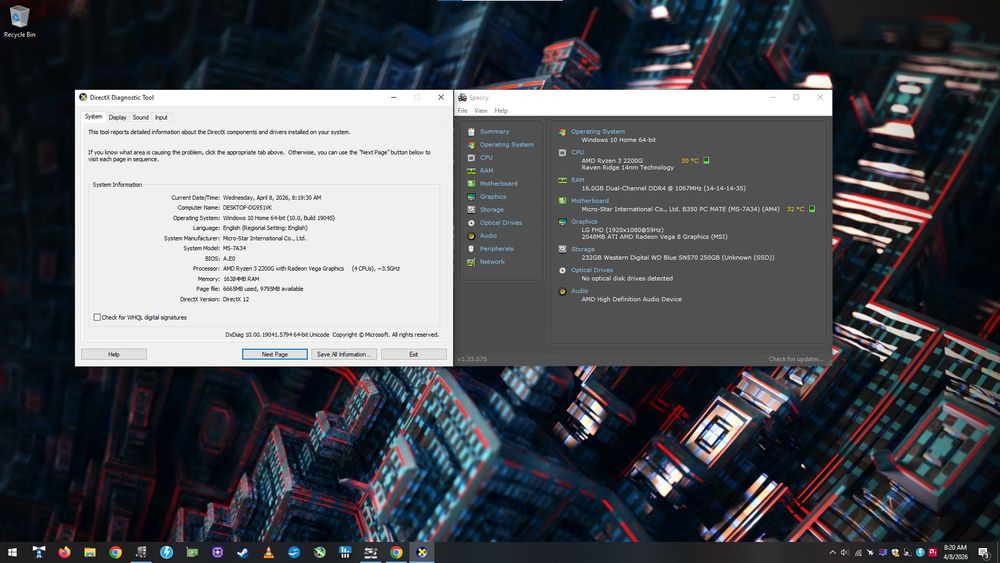The image size is (1000, 563).
Task: Open the Windows notification center
Action: click(984, 552)
